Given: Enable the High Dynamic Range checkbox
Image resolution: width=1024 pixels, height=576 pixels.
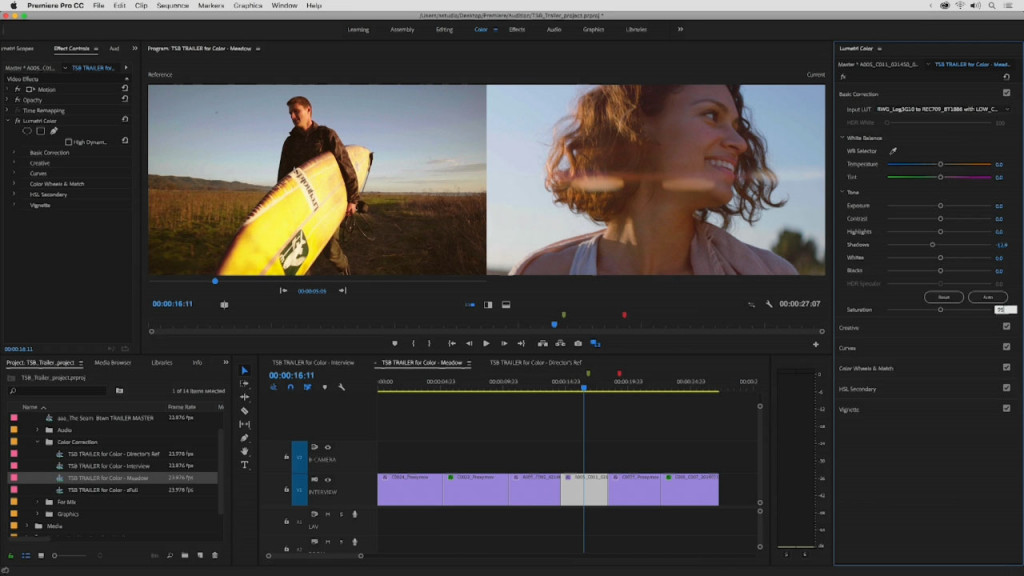Looking at the screenshot, I should click(x=68, y=142).
